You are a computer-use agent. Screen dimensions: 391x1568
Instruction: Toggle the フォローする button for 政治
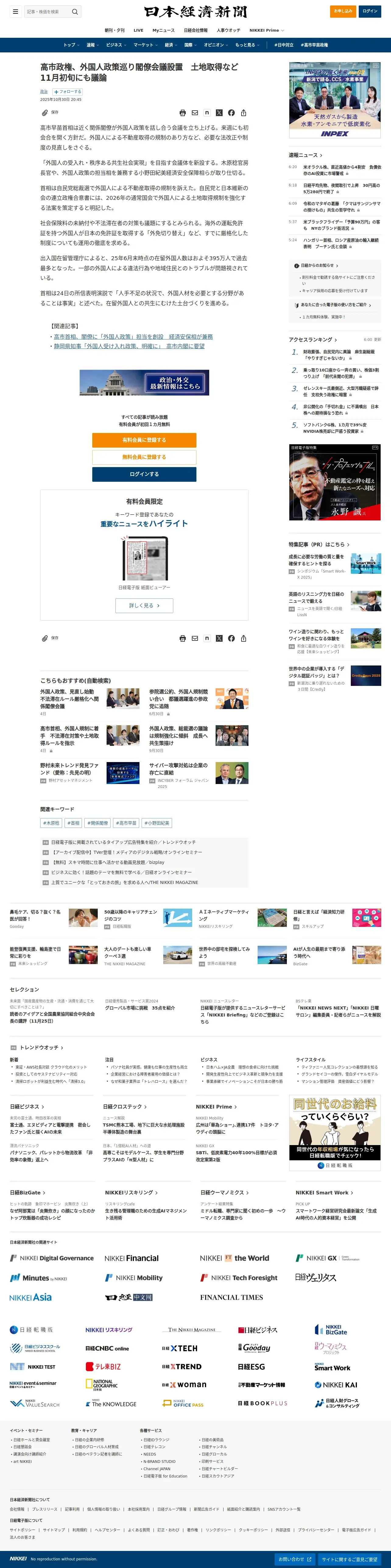(67, 92)
